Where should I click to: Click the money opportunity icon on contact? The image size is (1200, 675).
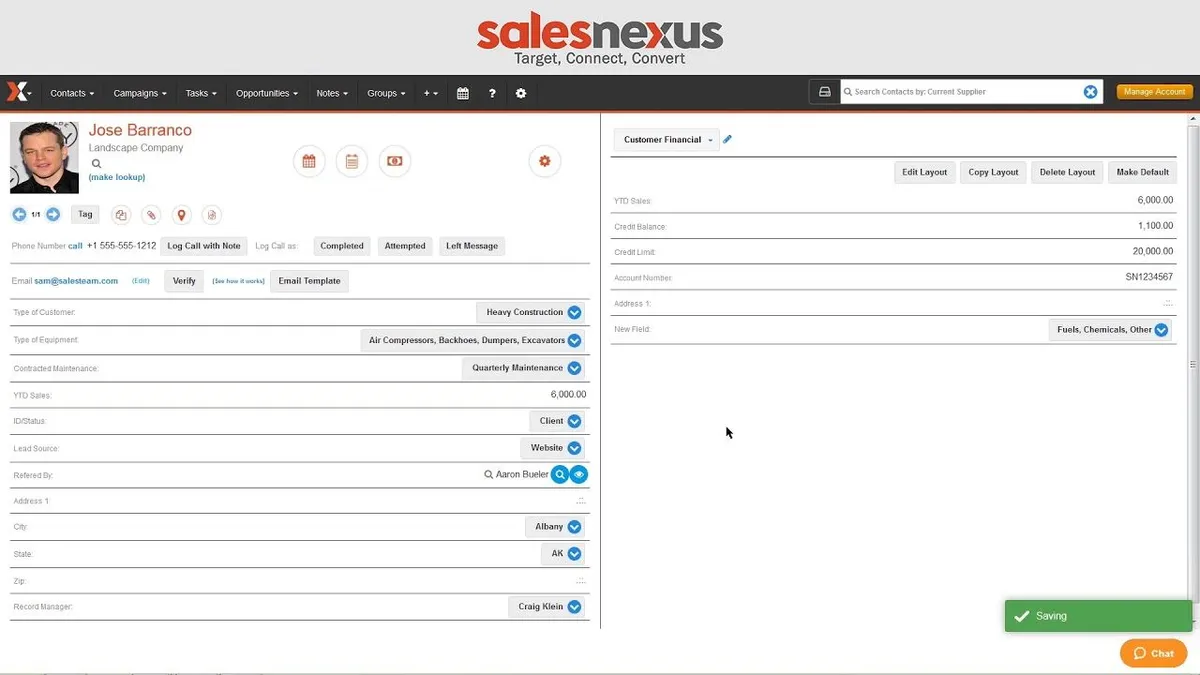[x=395, y=161]
